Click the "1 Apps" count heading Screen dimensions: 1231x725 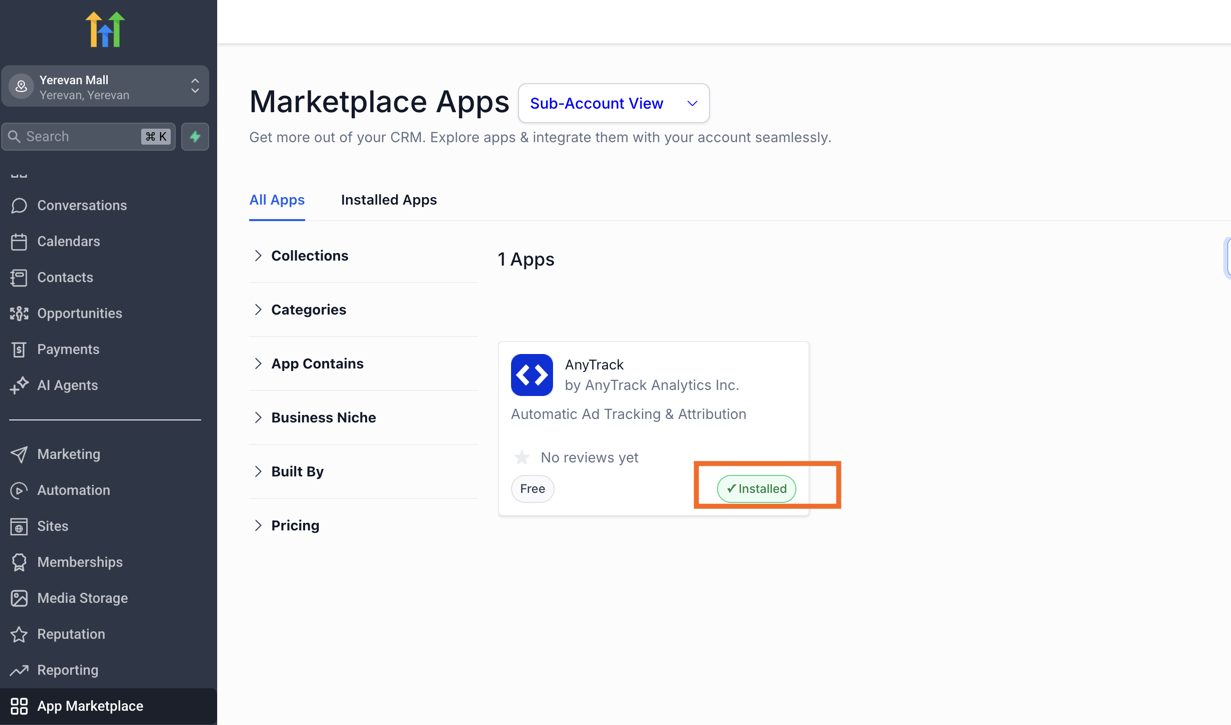tap(526, 259)
